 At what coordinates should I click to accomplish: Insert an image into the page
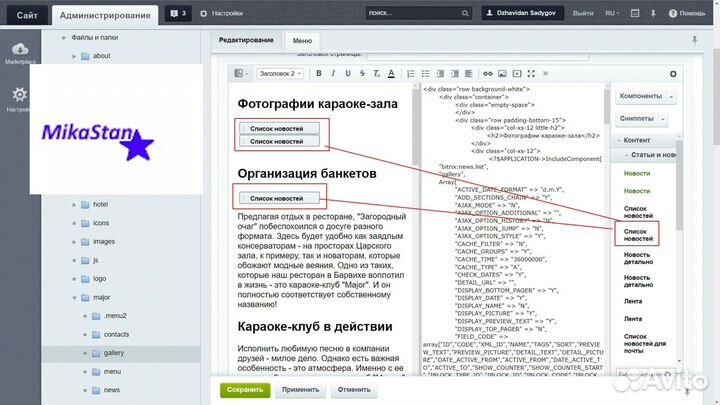point(502,73)
